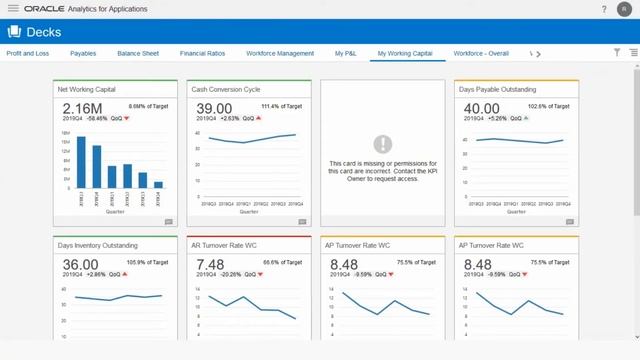640x360 pixels.
Task: Click the -58.46% change value
Action: (x=97, y=118)
